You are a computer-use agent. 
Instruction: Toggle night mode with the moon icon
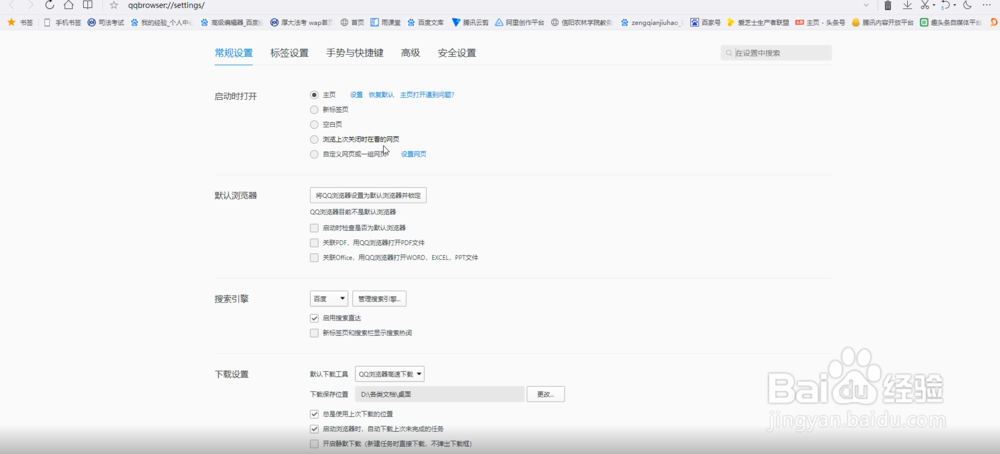pyautogui.click(x=967, y=5)
